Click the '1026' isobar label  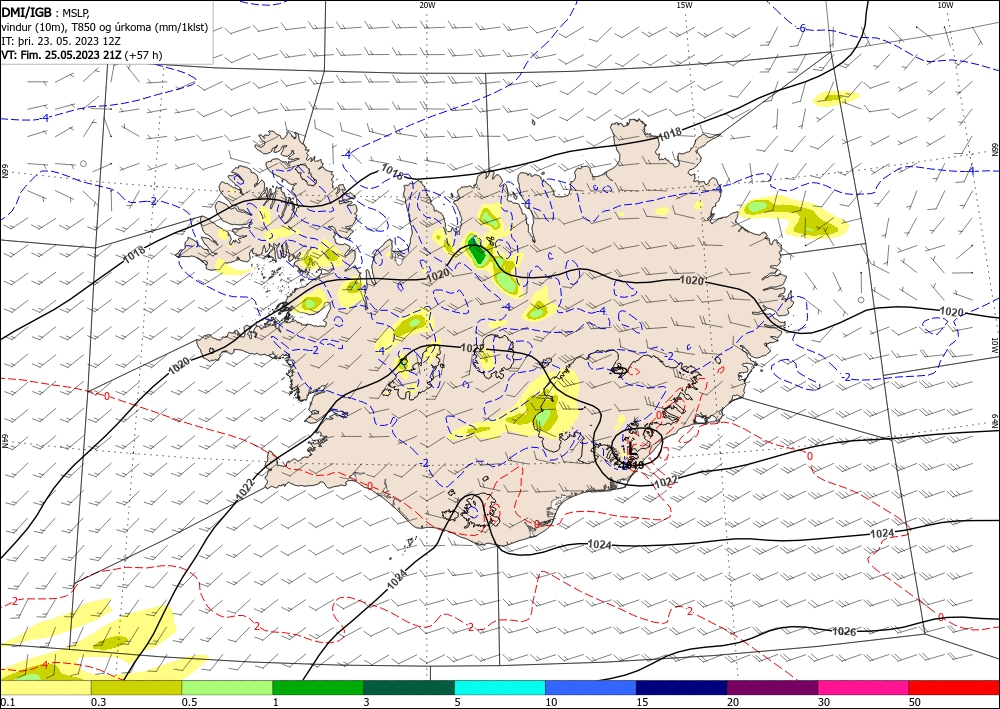click(844, 631)
